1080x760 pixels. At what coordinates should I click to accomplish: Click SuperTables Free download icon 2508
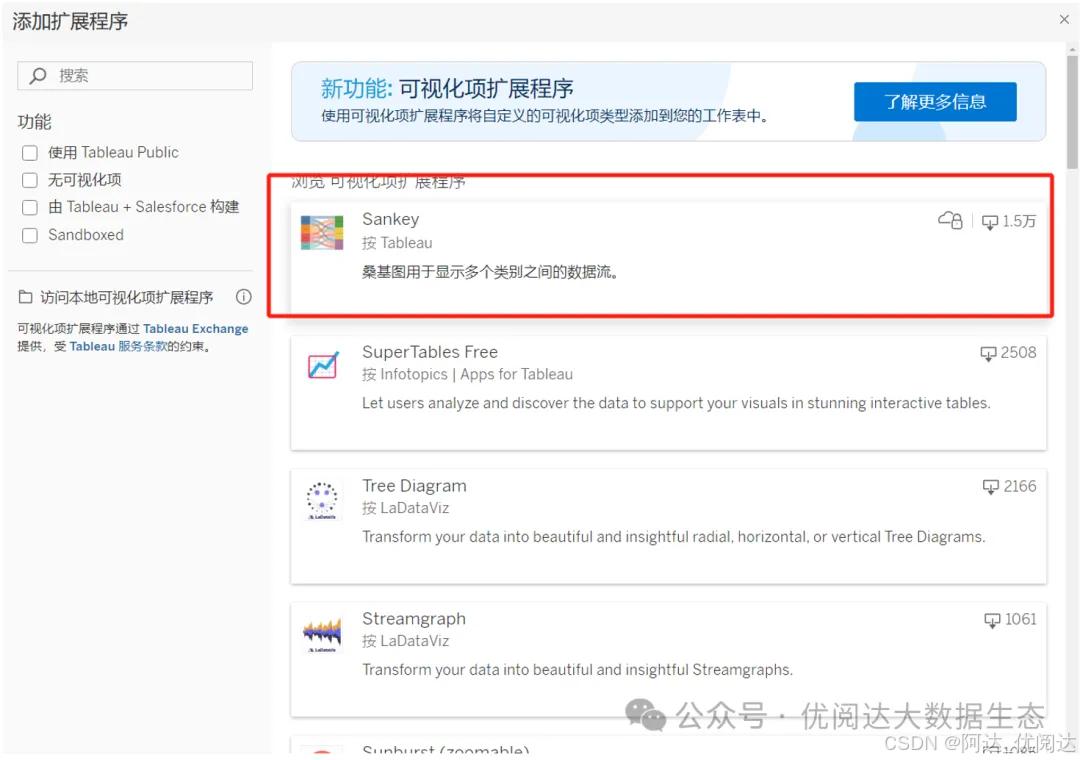coord(988,353)
